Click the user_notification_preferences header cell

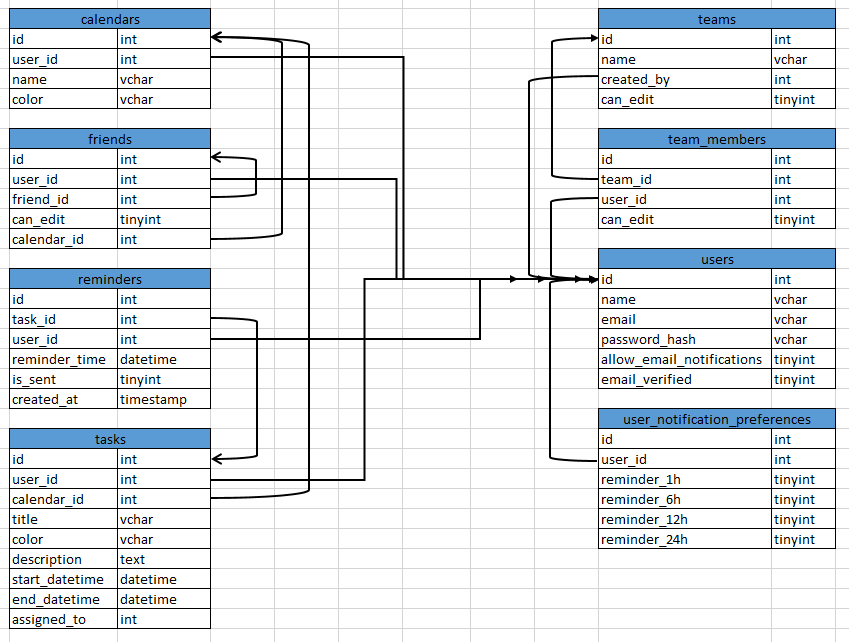click(716, 419)
